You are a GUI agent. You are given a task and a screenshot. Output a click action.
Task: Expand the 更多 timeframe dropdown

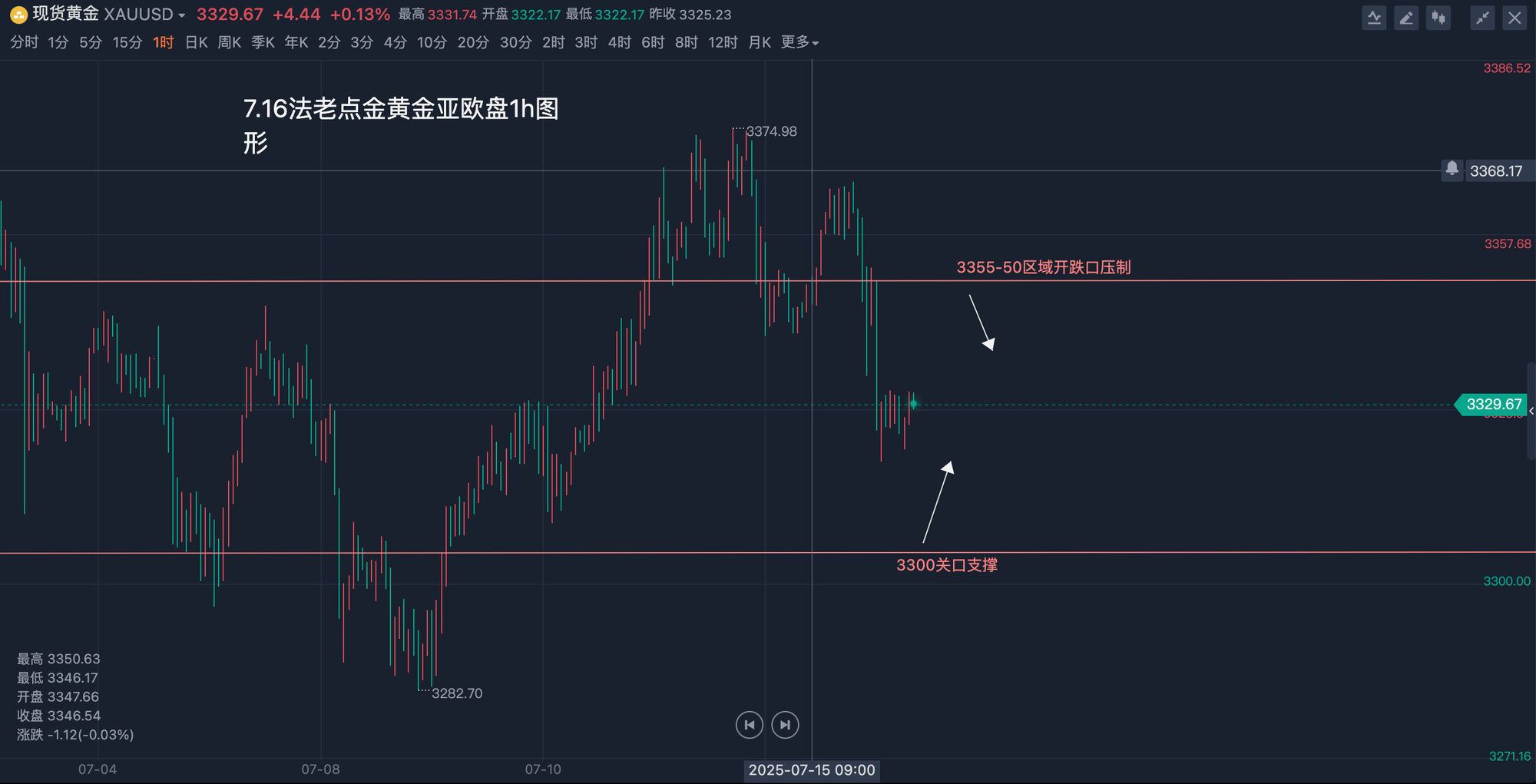(799, 42)
